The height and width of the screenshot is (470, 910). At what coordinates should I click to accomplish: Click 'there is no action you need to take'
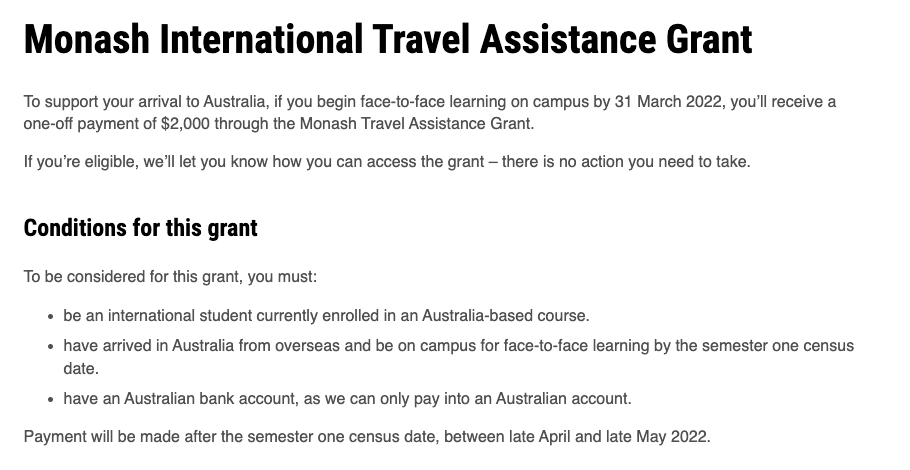pos(626,161)
